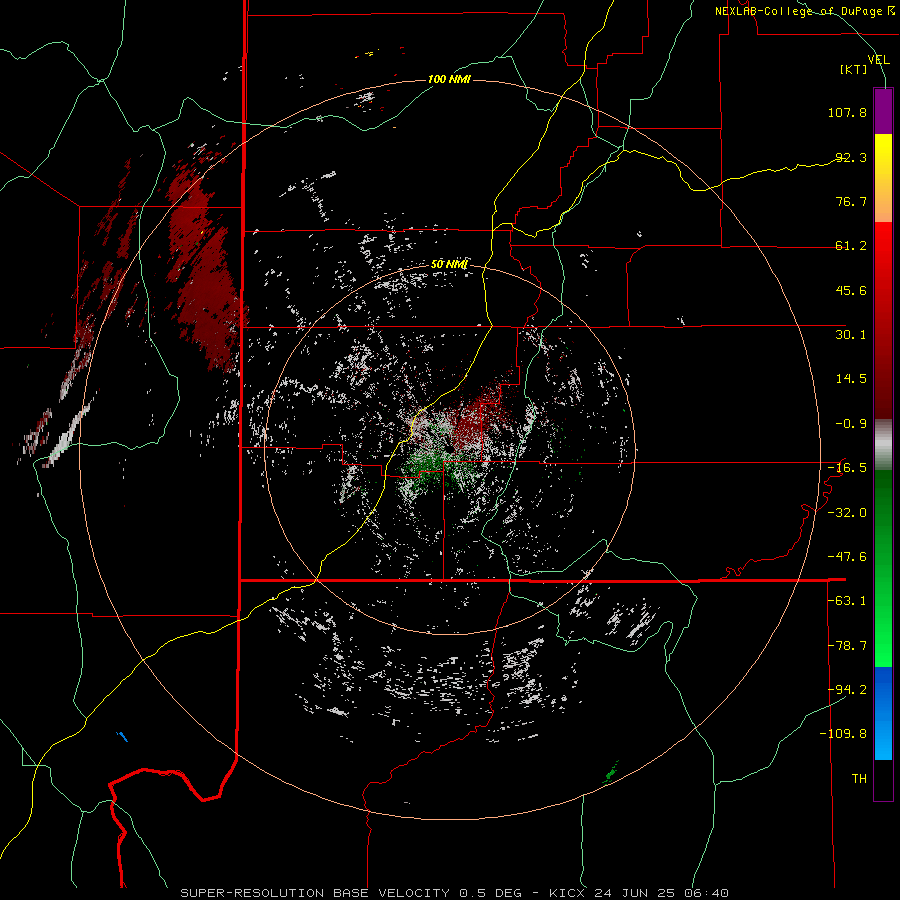Select the 76.7 legend value
Viewport: 900px width, 900px height.
point(851,201)
